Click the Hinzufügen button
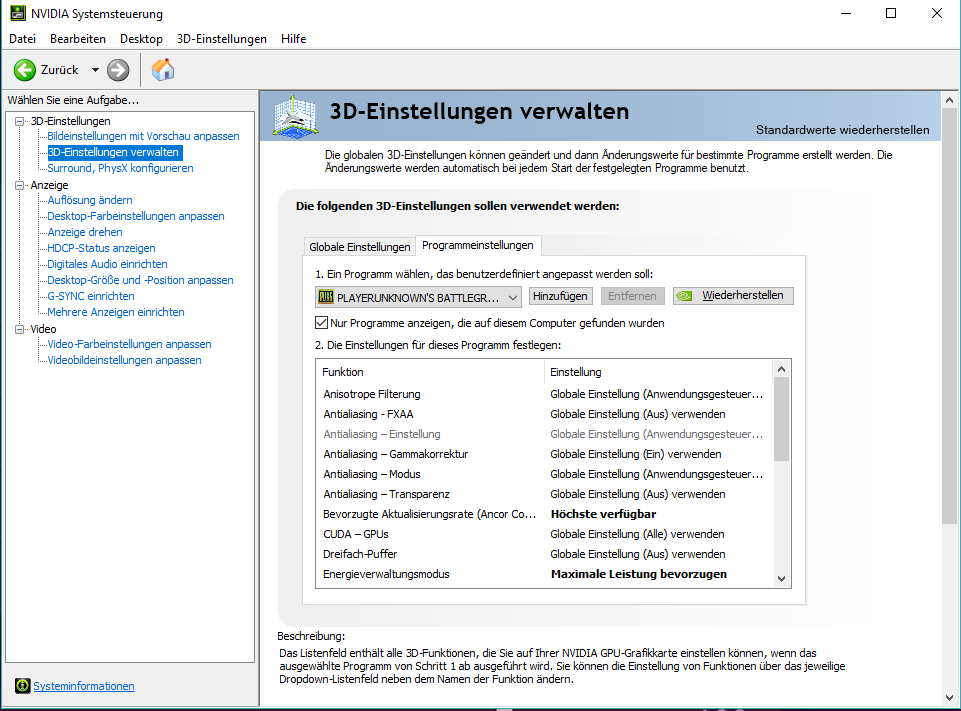The width and height of the screenshot is (961, 711). pyautogui.click(x=560, y=296)
